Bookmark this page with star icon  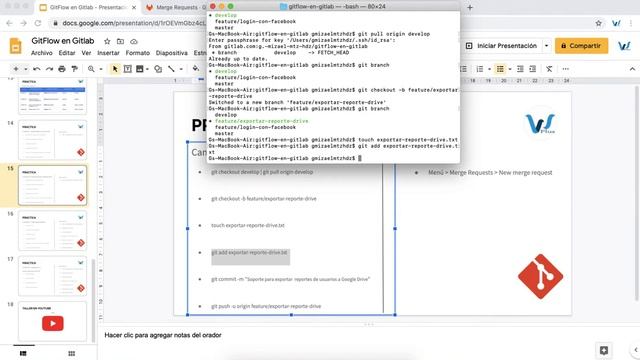point(598,23)
